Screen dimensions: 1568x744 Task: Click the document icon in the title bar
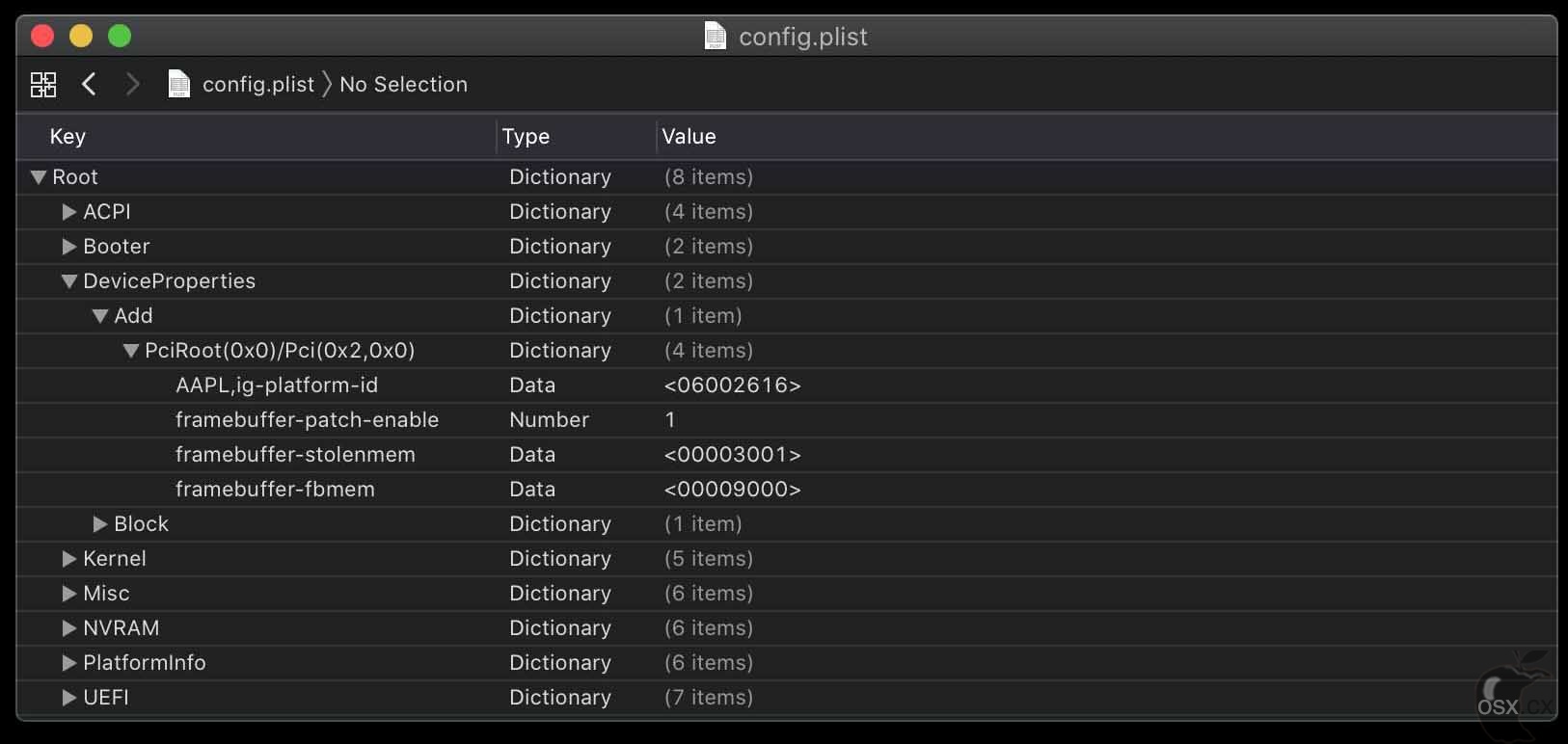point(716,36)
